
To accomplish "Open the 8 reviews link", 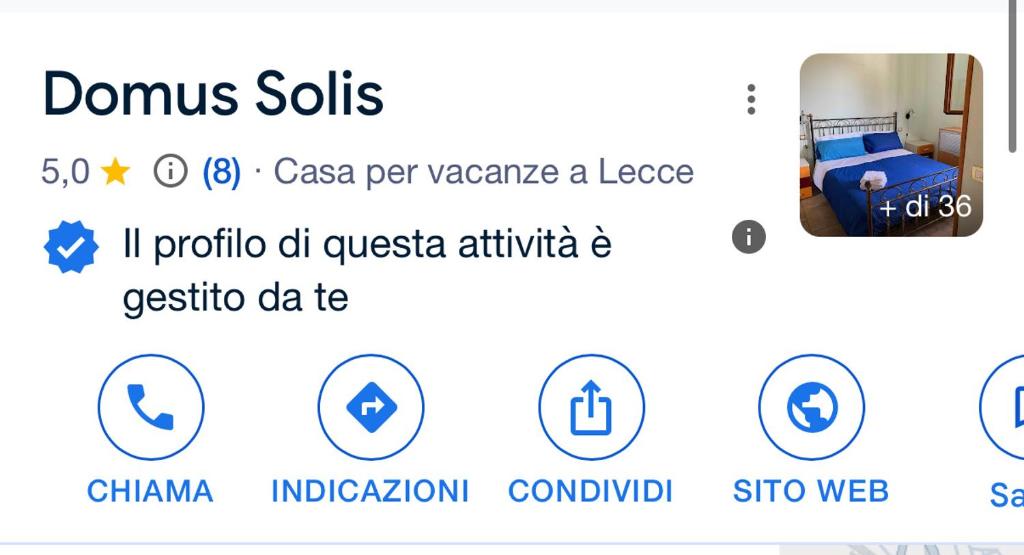I will 221,173.
